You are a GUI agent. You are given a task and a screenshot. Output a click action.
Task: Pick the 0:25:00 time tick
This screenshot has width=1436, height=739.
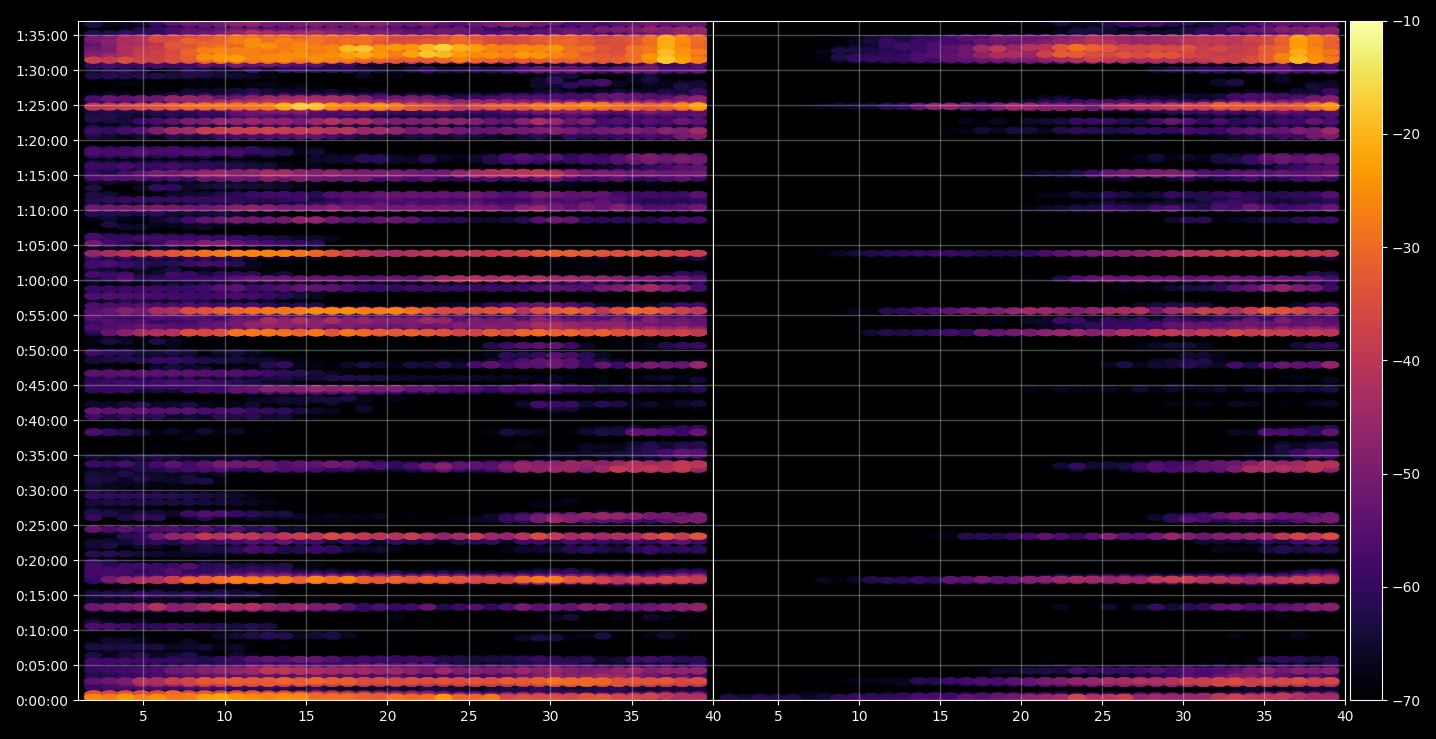pyautogui.click(x=42, y=526)
